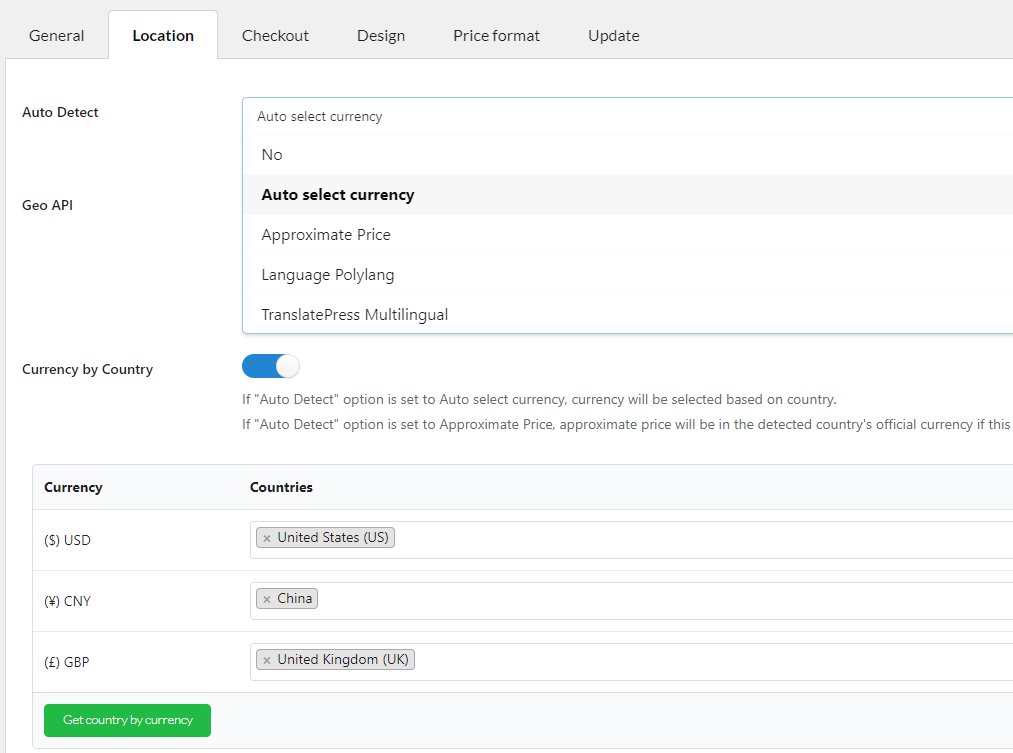
Task: Remove China tag from CNY row
Action: tap(267, 599)
